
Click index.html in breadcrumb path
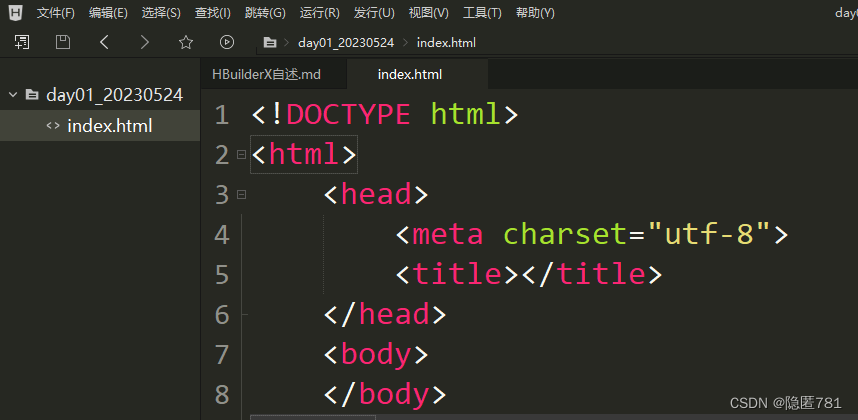pyautogui.click(x=446, y=43)
